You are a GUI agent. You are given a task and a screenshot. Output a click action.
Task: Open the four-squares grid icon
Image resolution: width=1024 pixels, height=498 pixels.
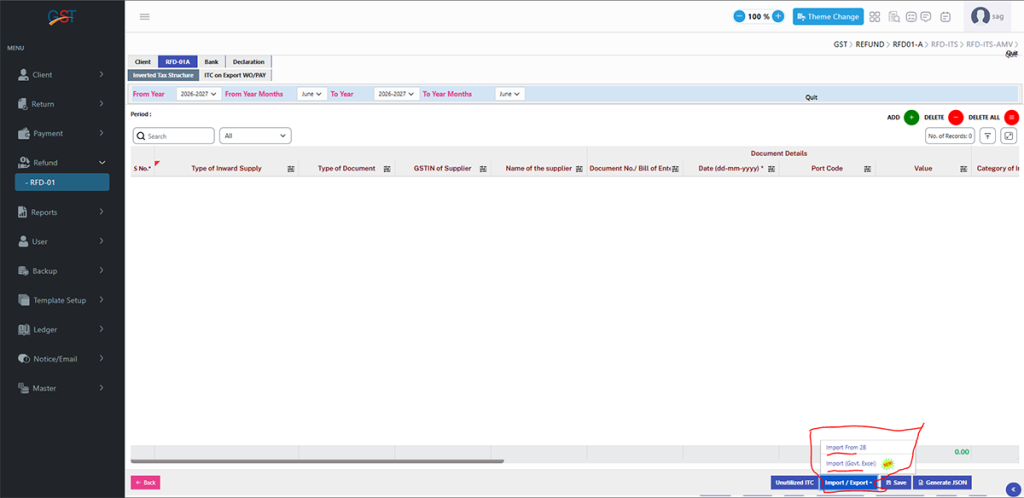[x=875, y=17]
